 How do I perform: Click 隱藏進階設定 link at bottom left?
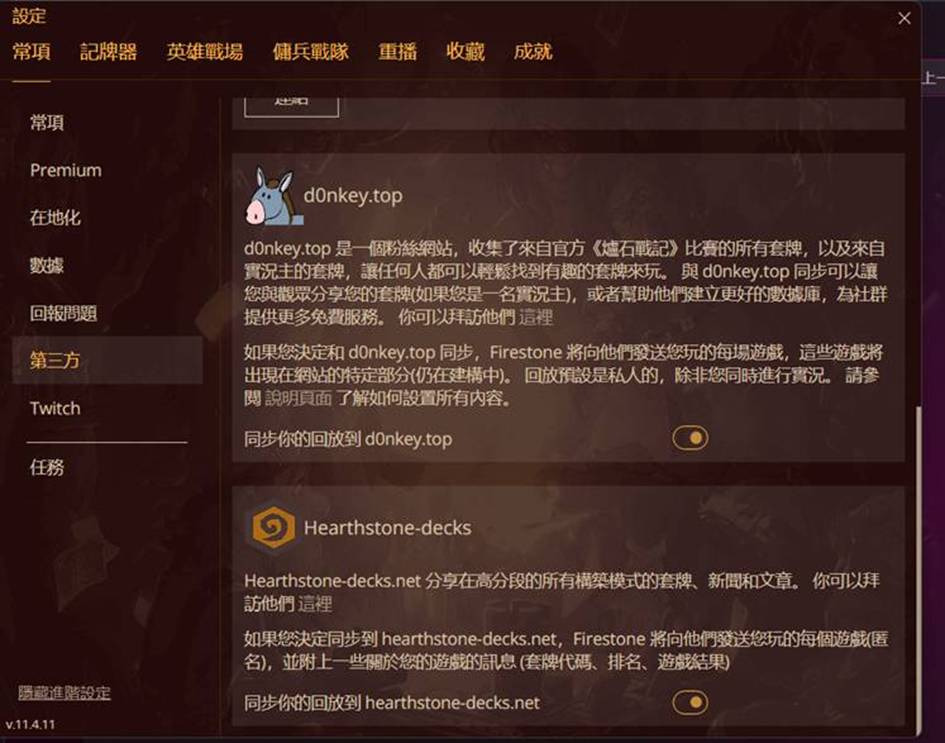click(64, 693)
